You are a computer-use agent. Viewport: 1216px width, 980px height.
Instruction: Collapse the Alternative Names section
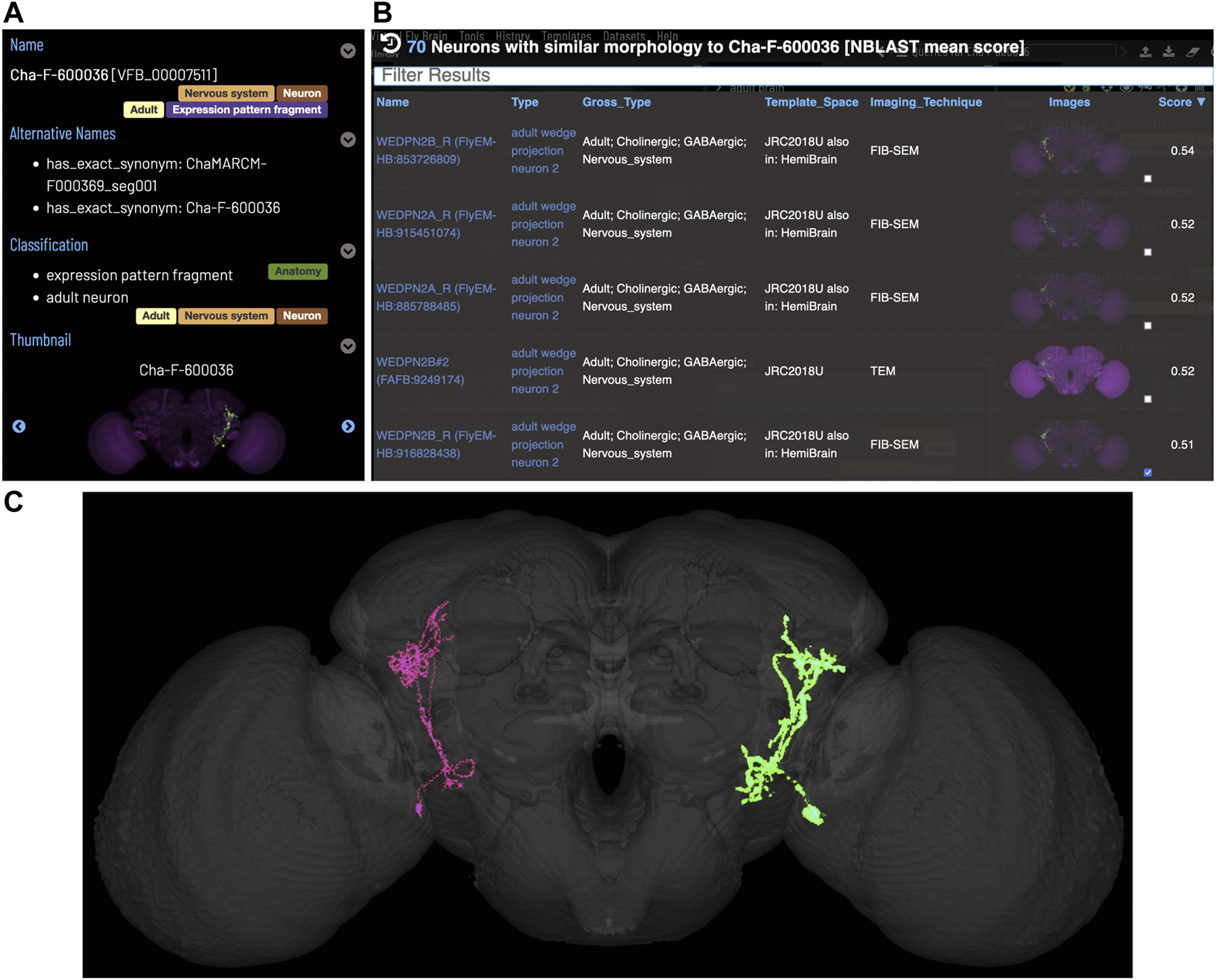click(348, 140)
